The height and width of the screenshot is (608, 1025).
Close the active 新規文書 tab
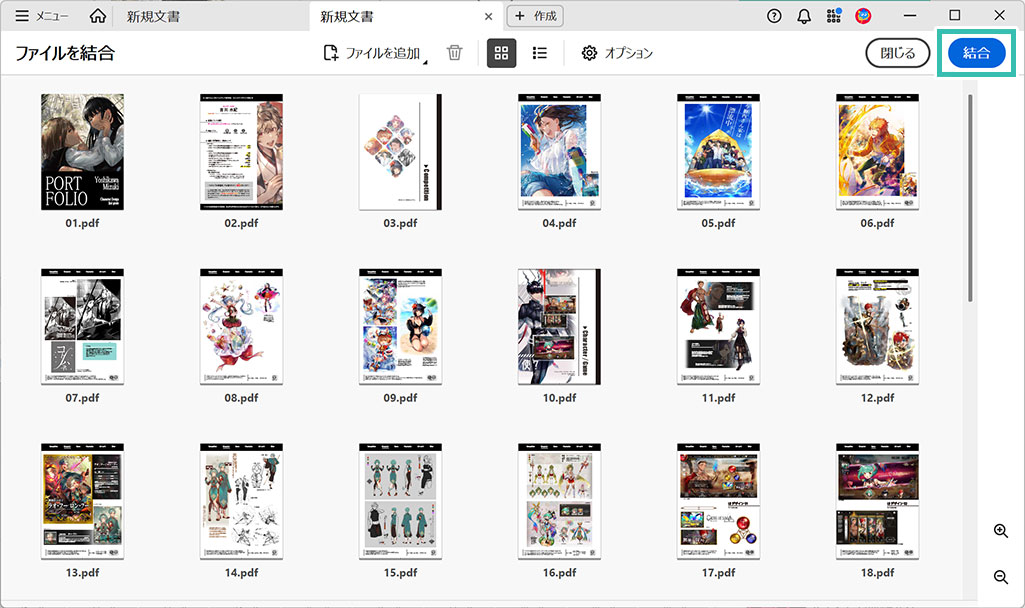pos(488,17)
